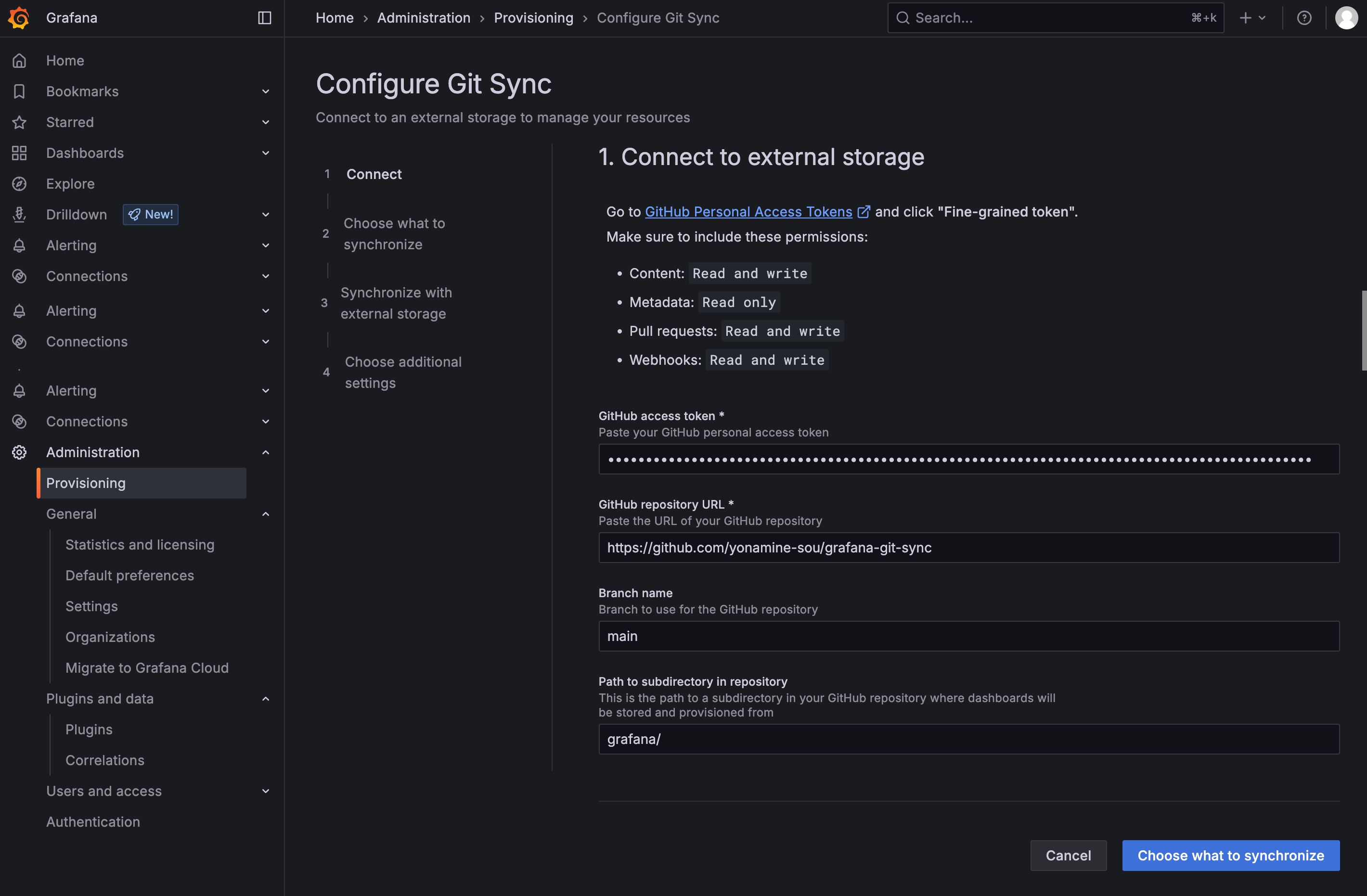
Task: Expand the Starred section chevron
Action: (265, 122)
